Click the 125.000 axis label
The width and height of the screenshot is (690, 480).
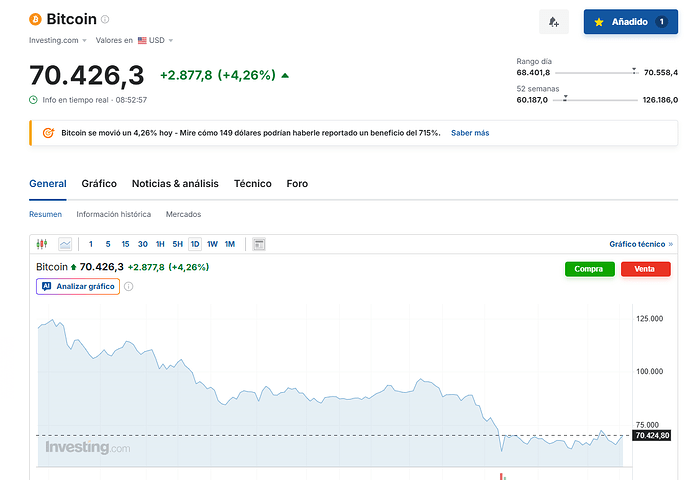(650, 319)
